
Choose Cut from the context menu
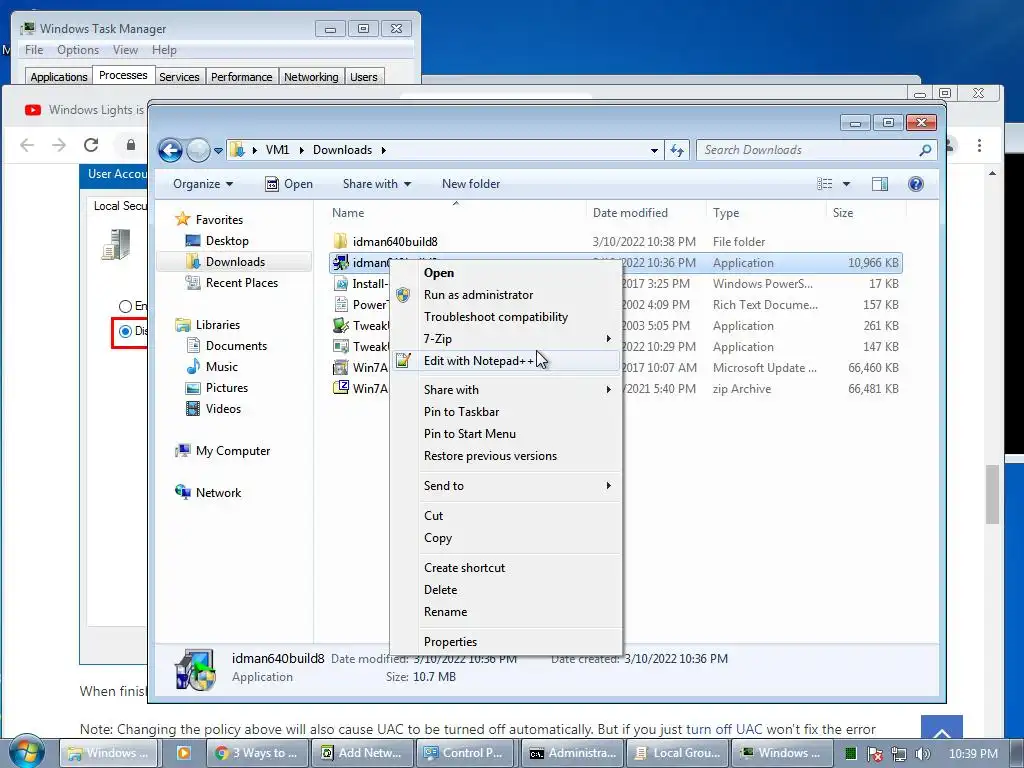(x=505, y=516)
